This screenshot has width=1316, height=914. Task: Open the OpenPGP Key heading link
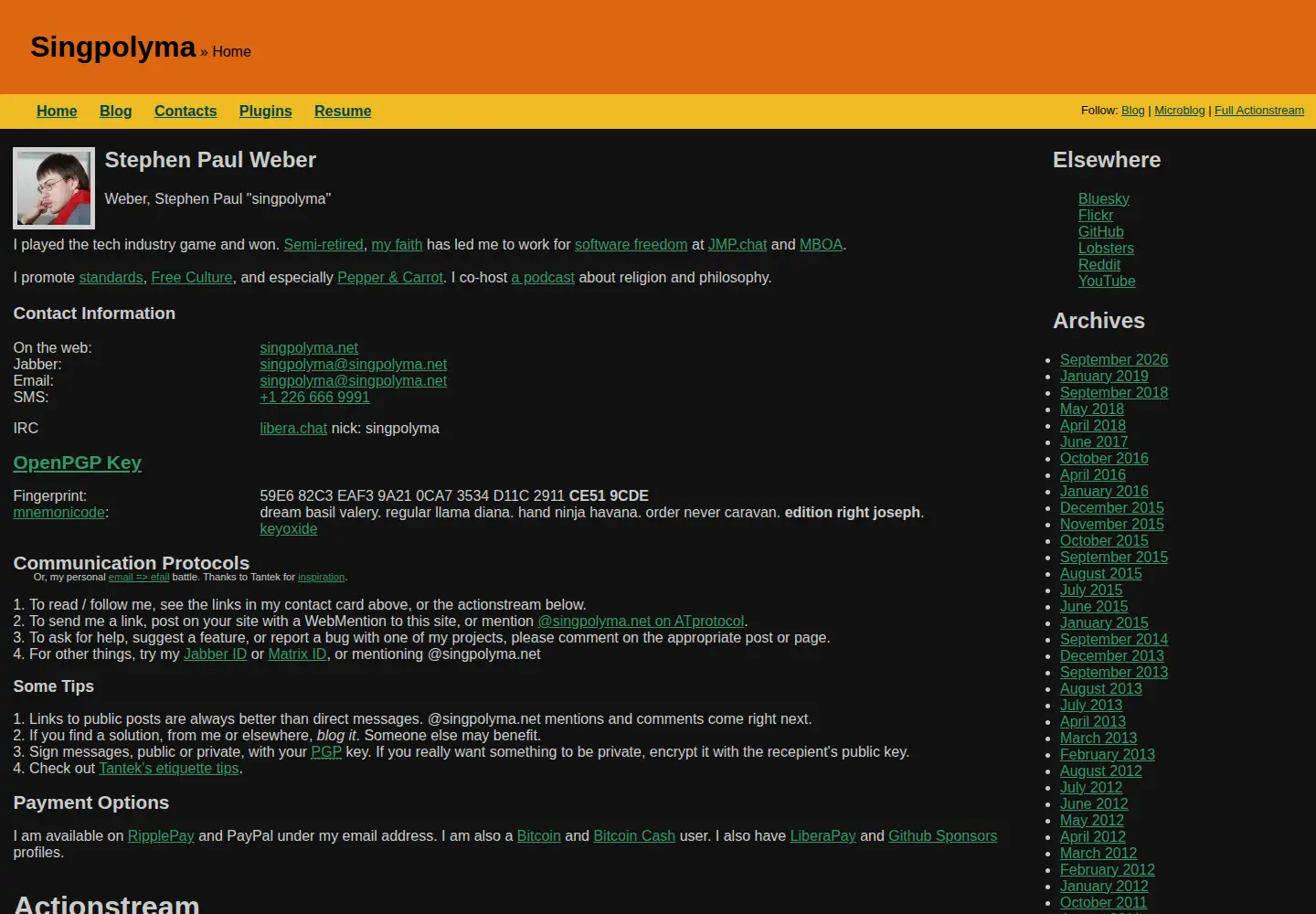click(x=78, y=462)
